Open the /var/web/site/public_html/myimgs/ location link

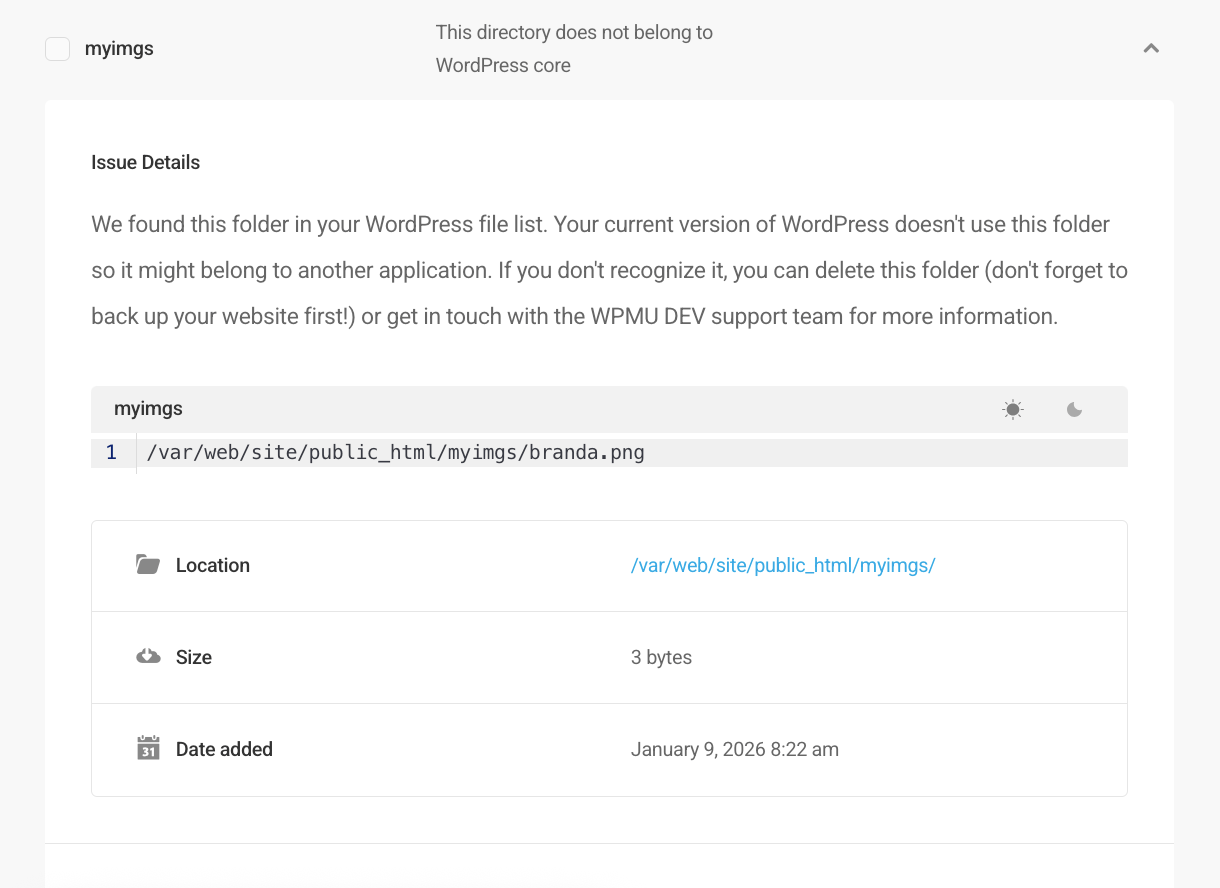point(783,565)
